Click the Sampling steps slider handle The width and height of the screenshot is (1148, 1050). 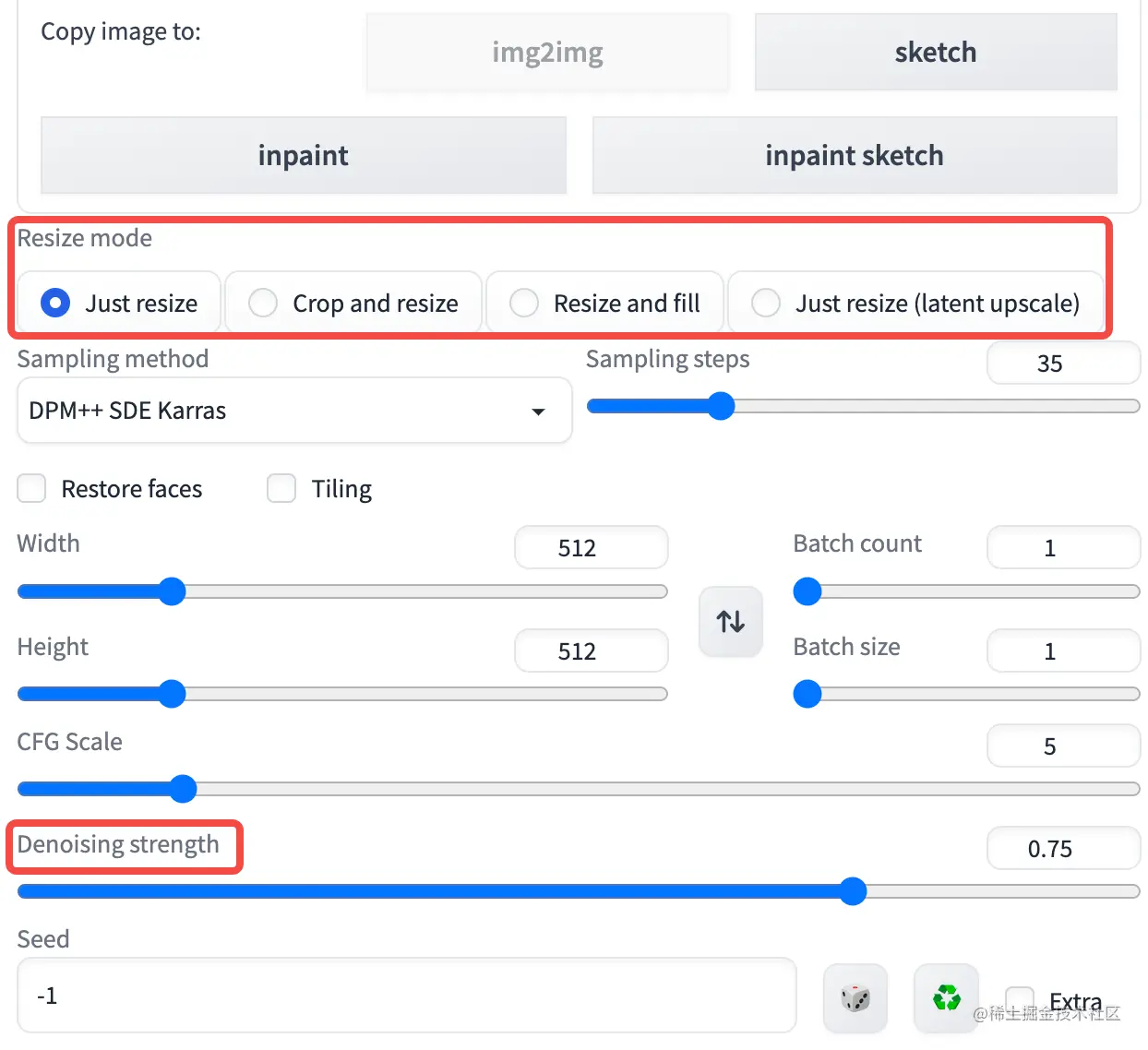(721, 406)
